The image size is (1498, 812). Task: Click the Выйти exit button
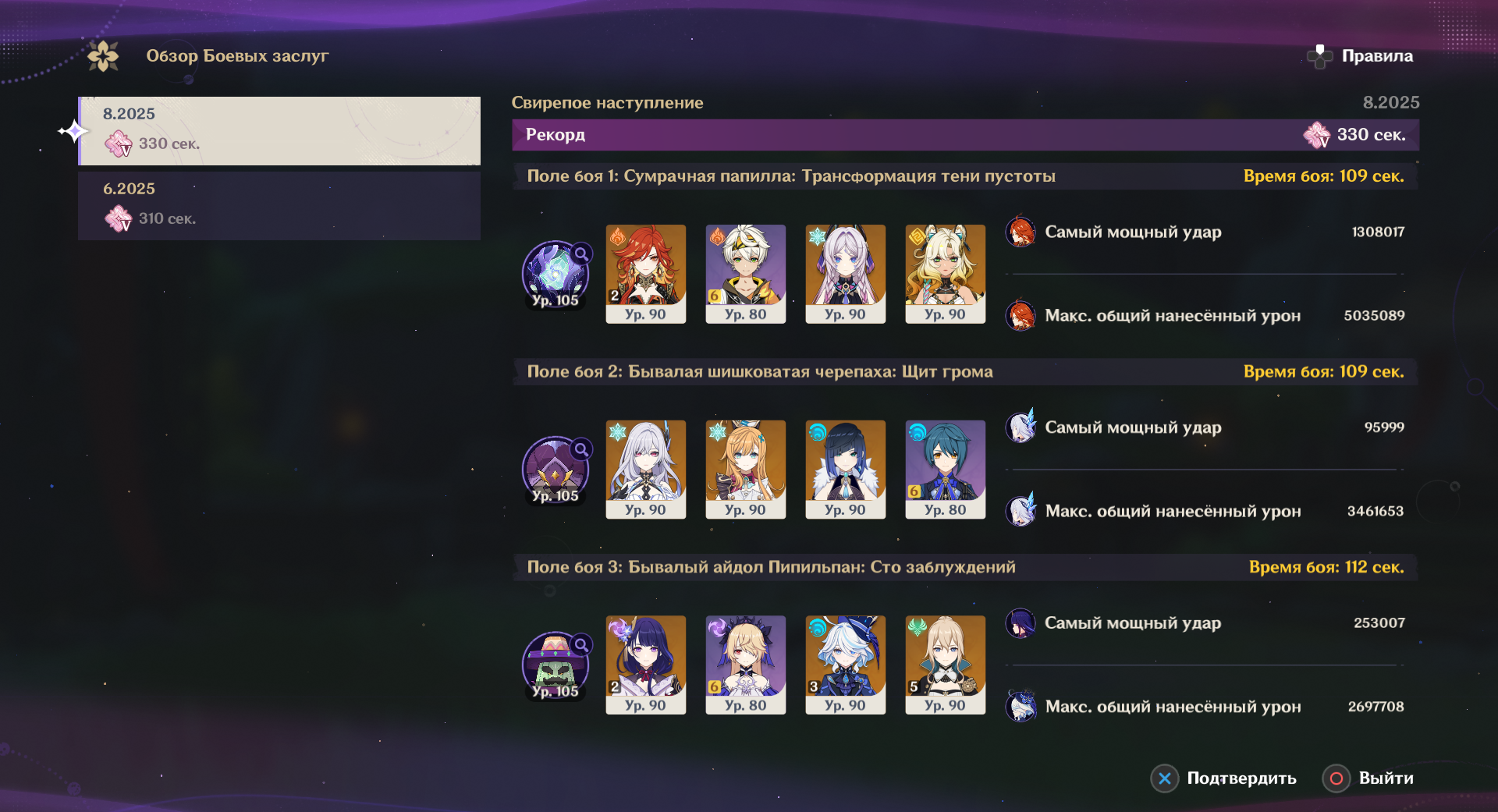click(x=1368, y=778)
